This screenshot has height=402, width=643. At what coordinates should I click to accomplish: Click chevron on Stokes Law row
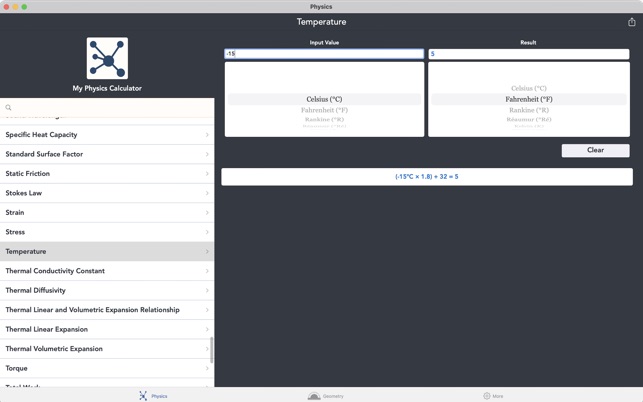tap(207, 193)
